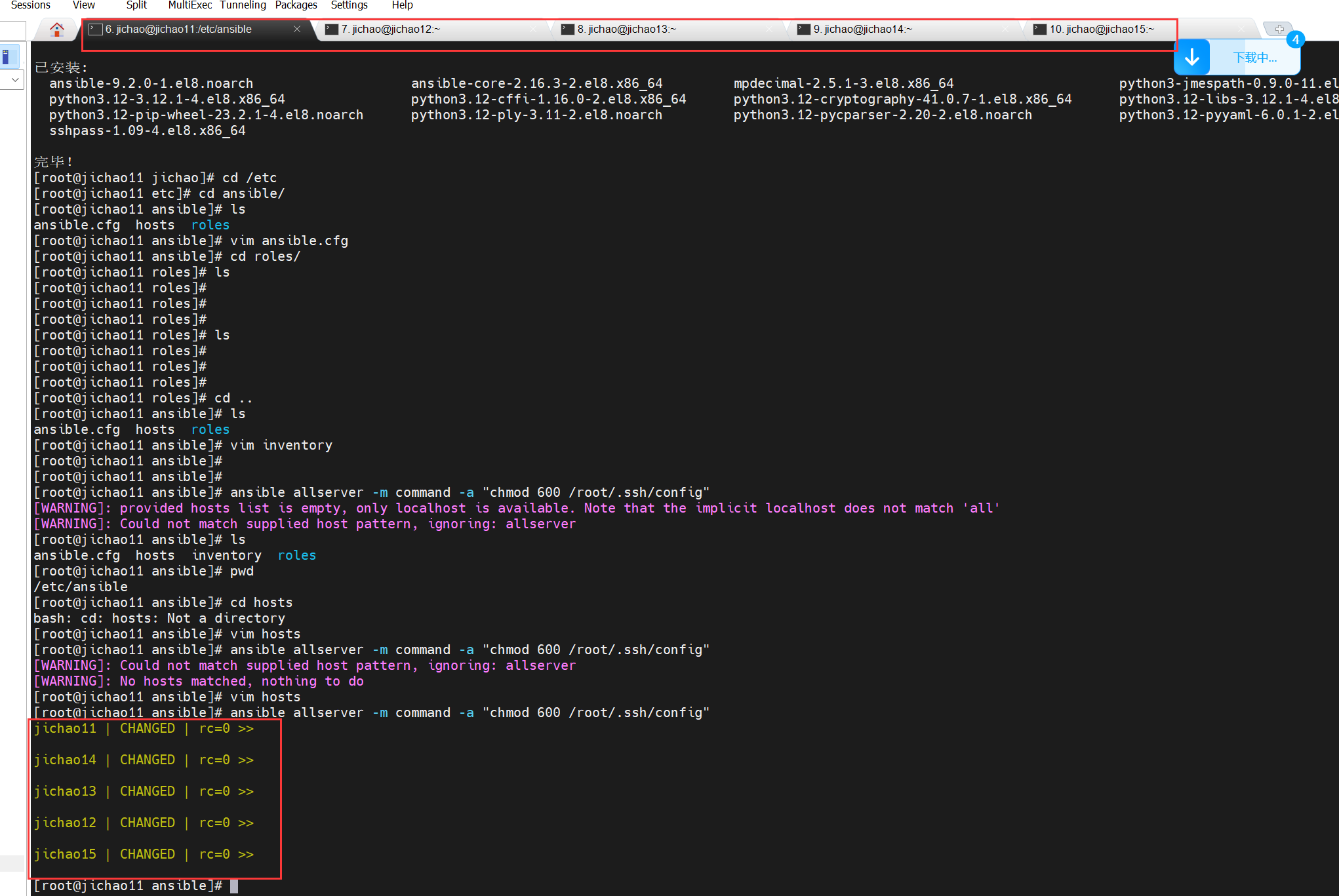Image resolution: width=1339 pixels, height=896 pixels.
Task: Click terminal icon on jichao11 tab
Action: tap(96, 29)
